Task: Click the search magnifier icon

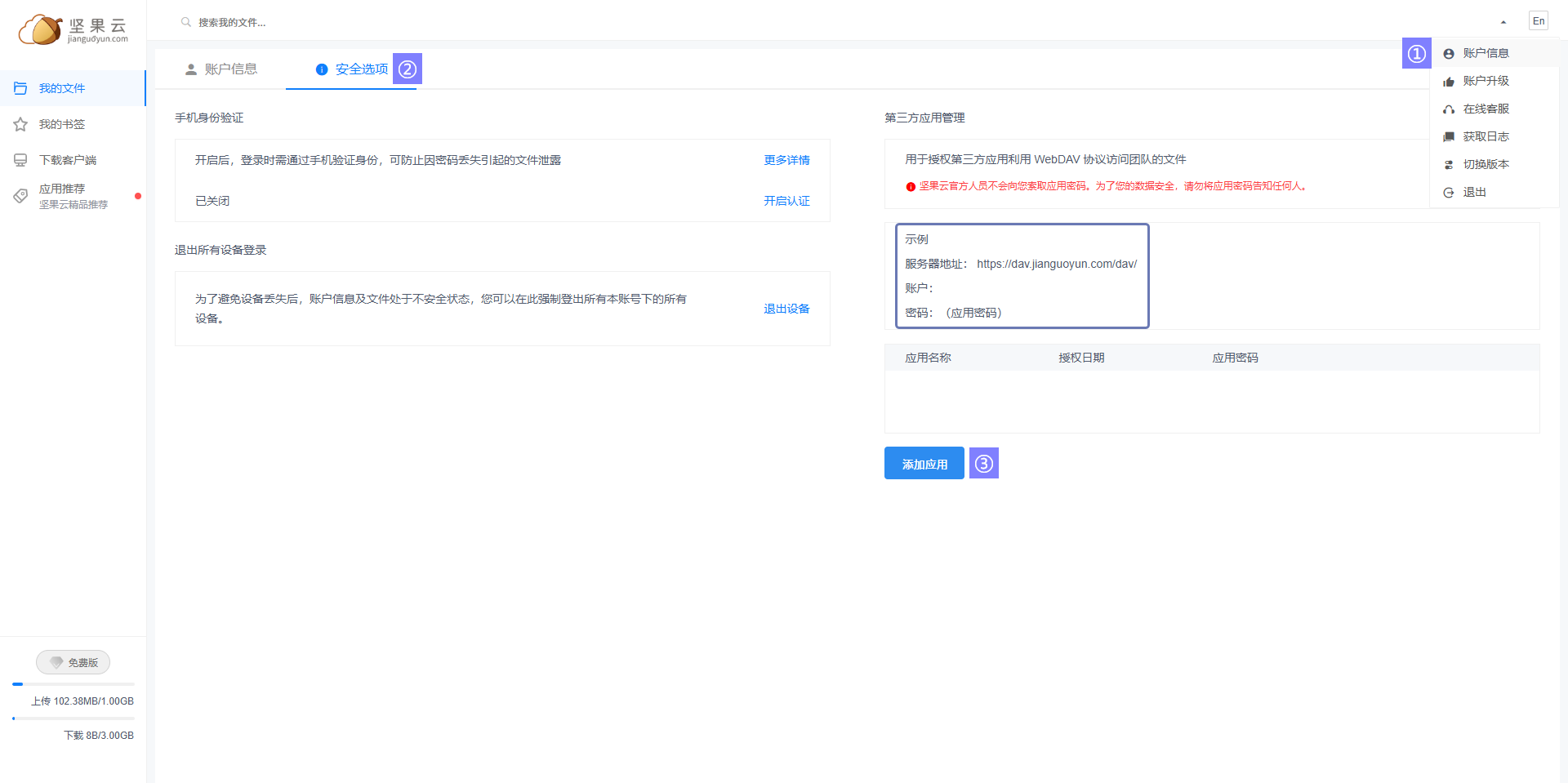Action: point(186,22)
